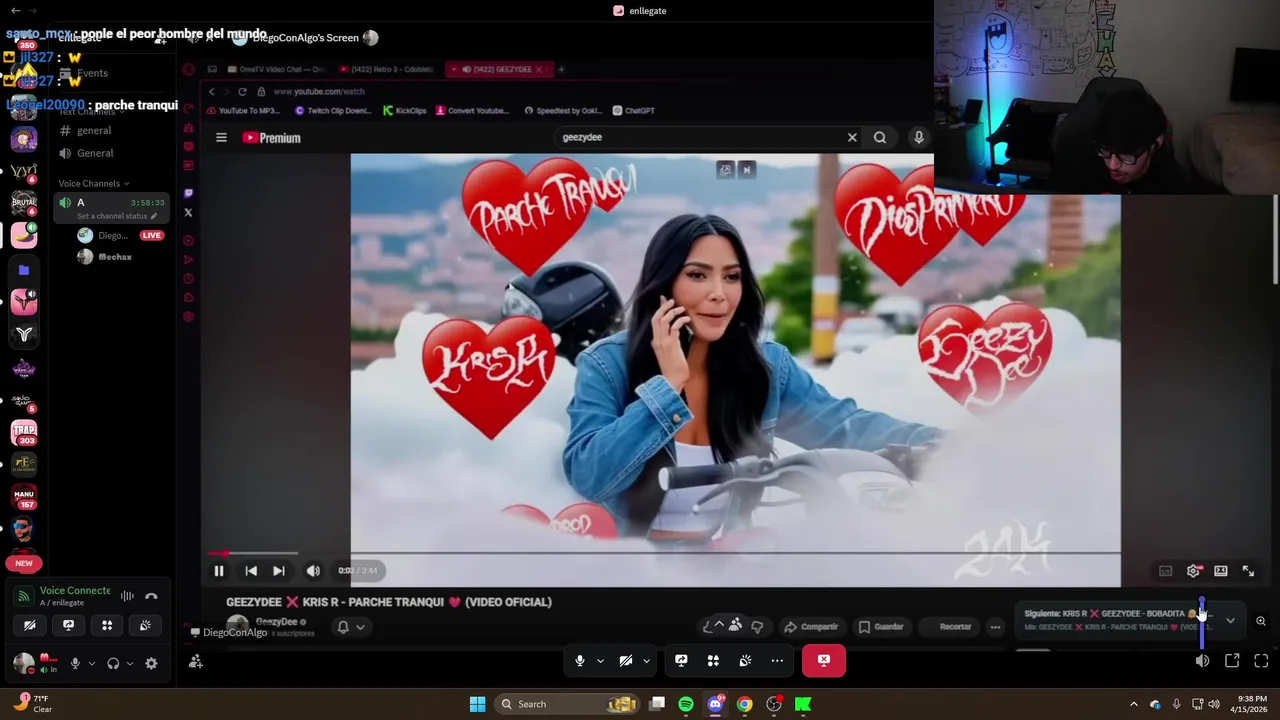
Task: Open YouTube player settings gear
Action: tap(1193, 571)
